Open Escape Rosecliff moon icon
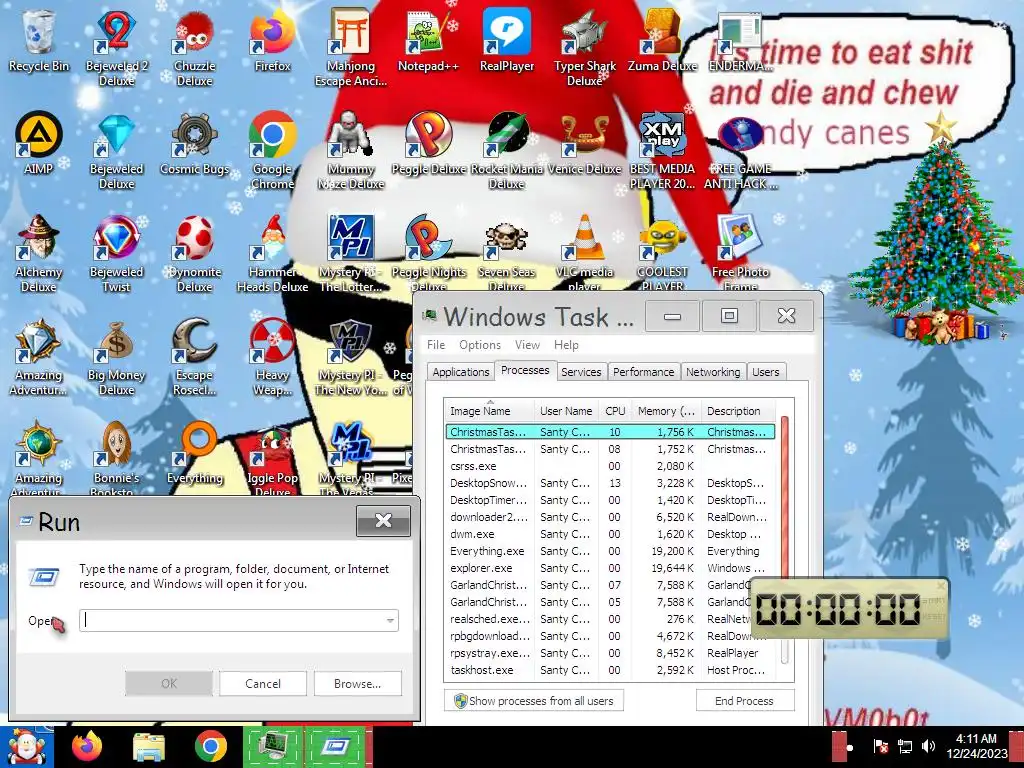Image resolution: width=1024 pixels, height=768 pixels. click(x=195, y=358)
